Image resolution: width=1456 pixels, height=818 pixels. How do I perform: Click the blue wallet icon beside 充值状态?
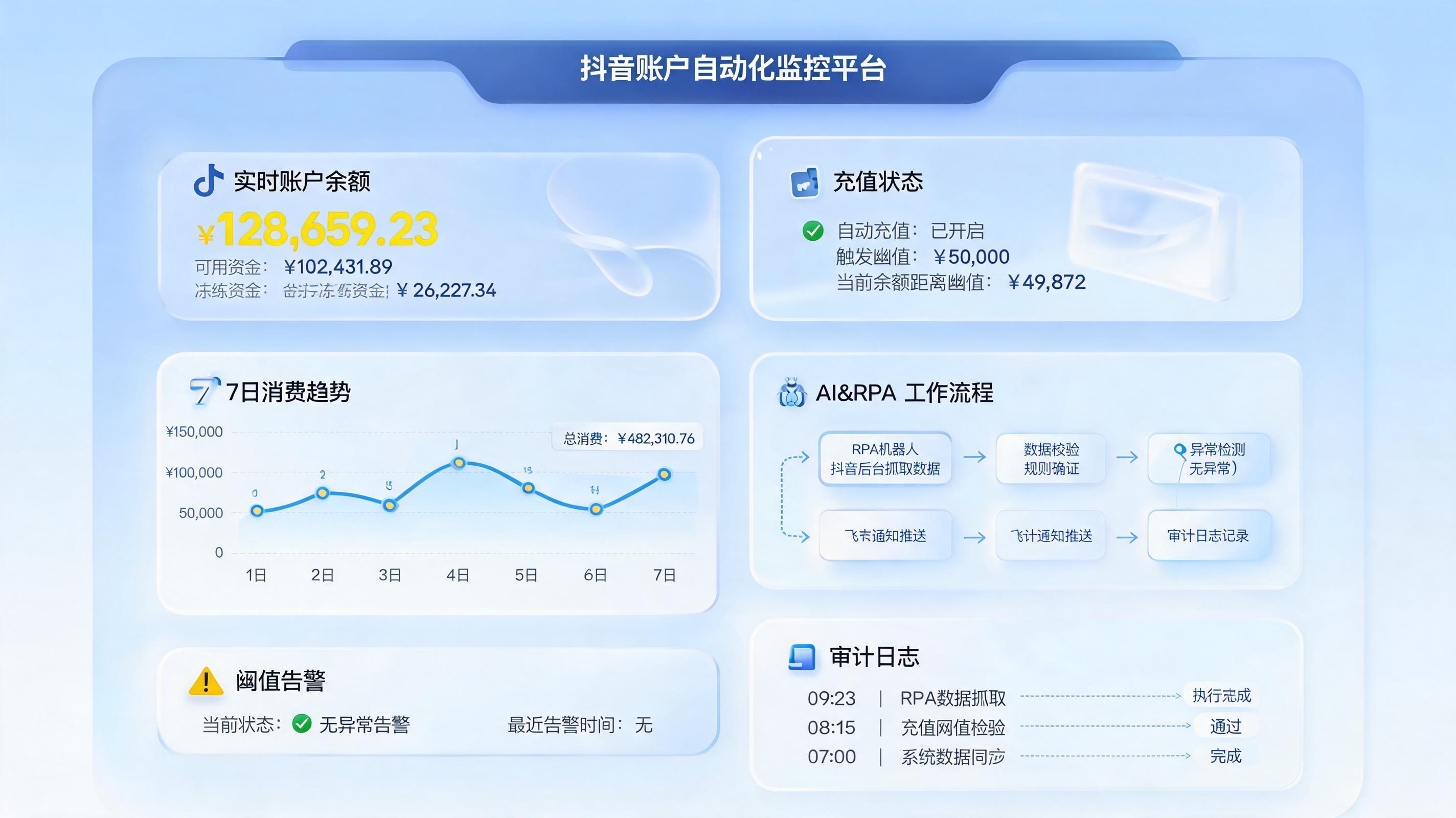[805, 182]
